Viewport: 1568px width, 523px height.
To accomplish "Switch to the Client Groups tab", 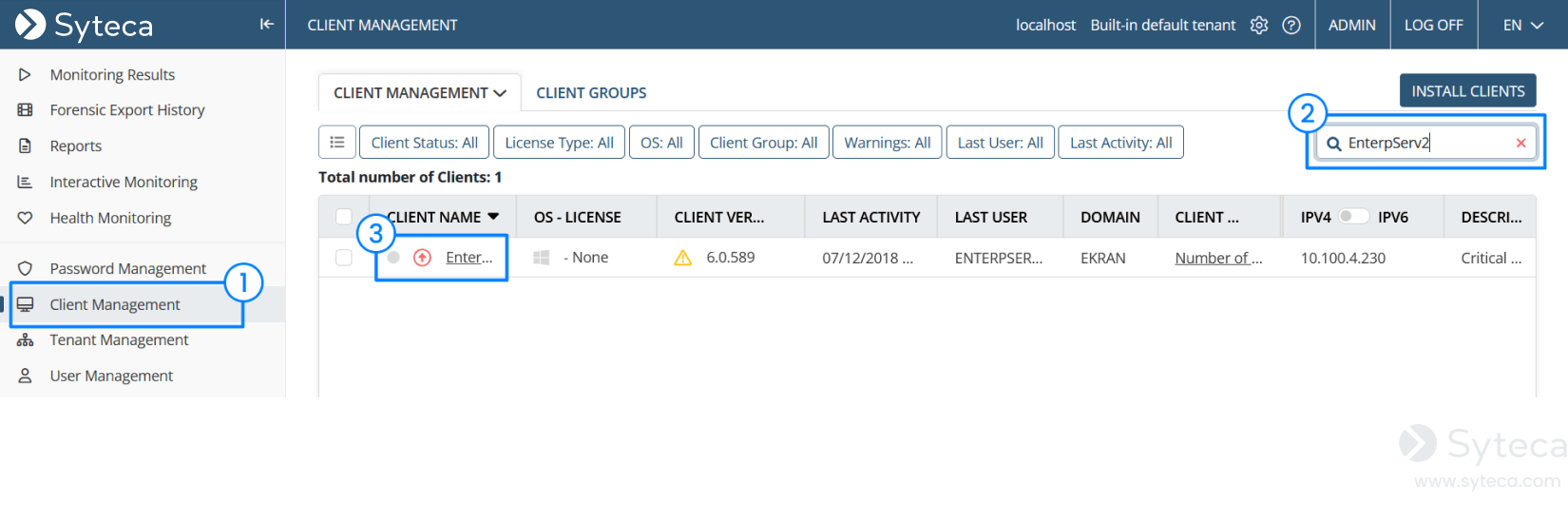I will pyautogui.click(x=591, y=93).
